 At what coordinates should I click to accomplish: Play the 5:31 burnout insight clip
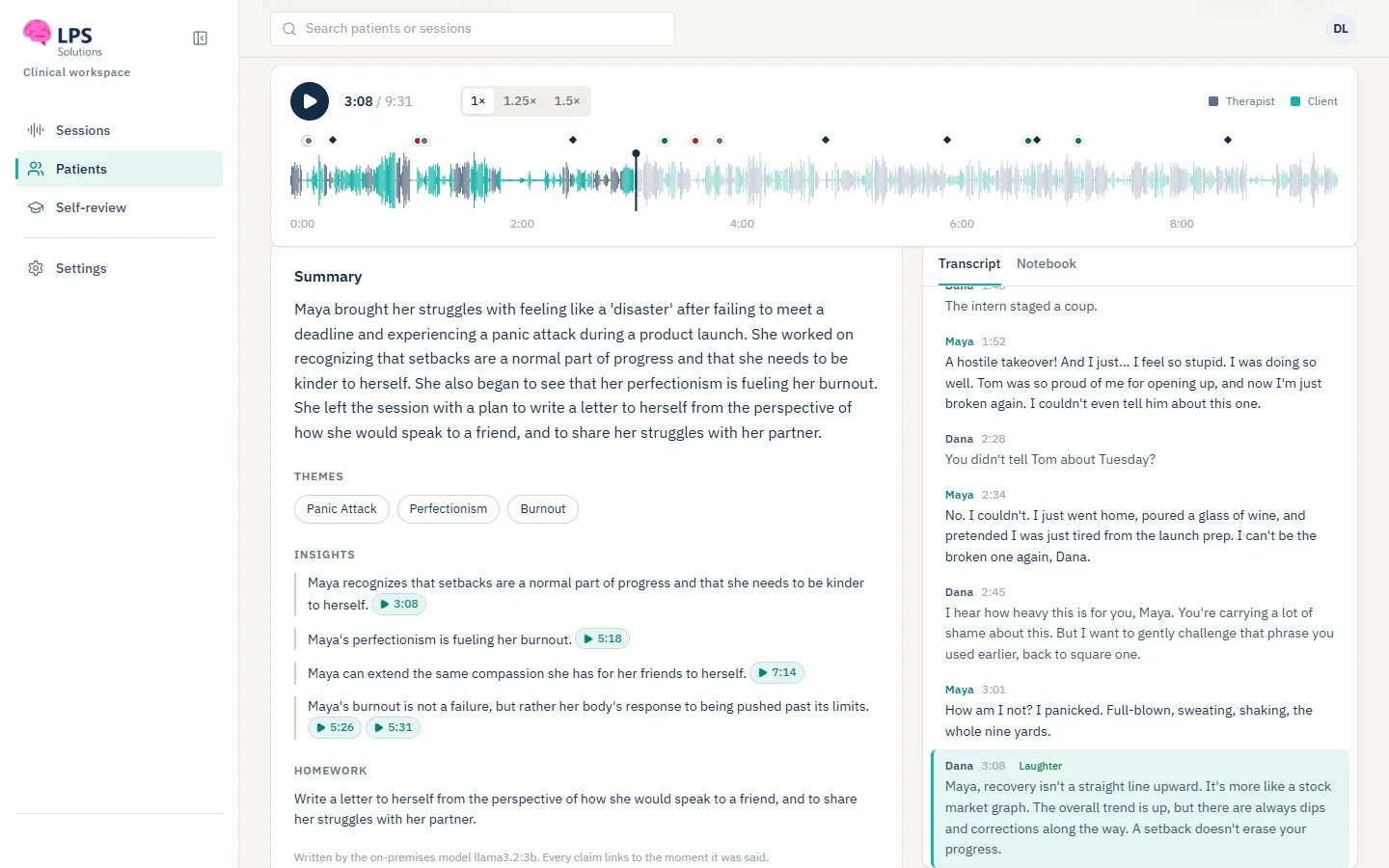[x=393, y=727]
